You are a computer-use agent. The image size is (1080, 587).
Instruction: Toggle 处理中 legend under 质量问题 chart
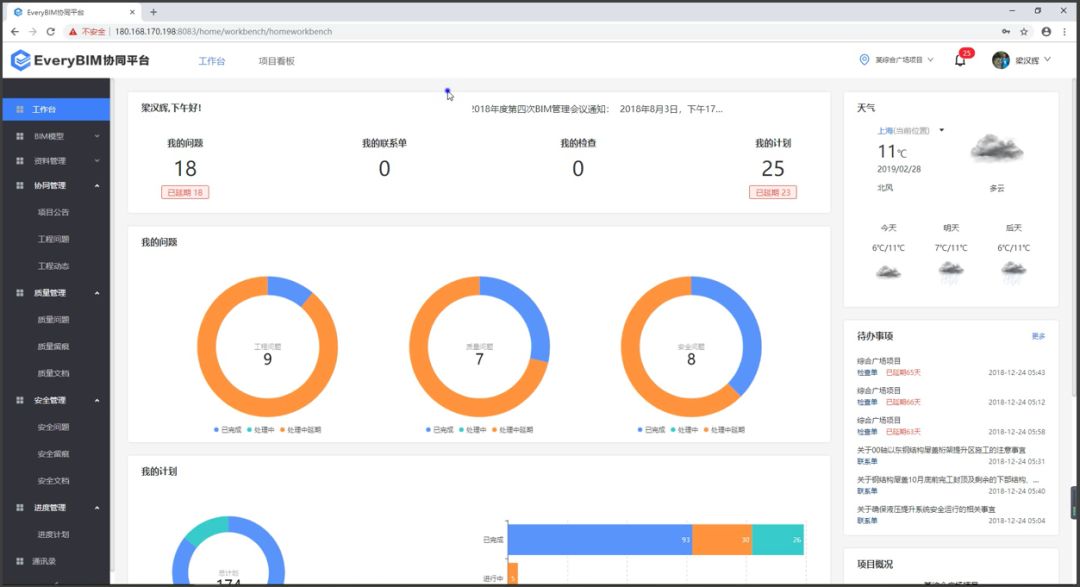point(472,430)
